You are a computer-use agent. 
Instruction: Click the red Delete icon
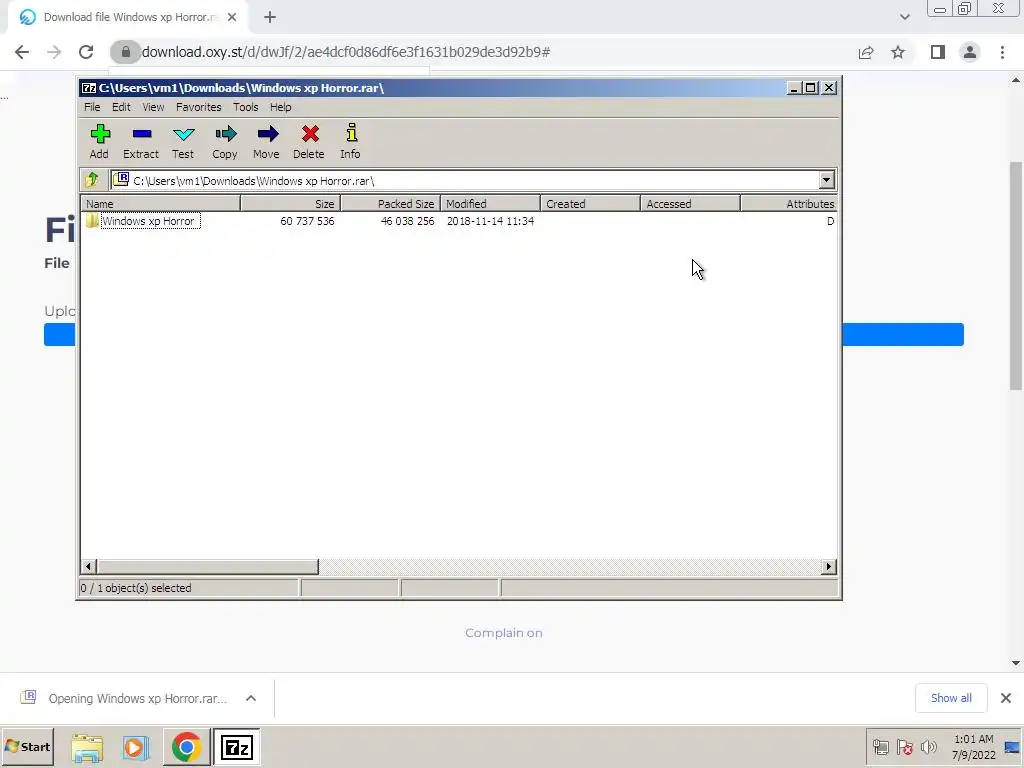pyautogui.click(x=309, y=142)
